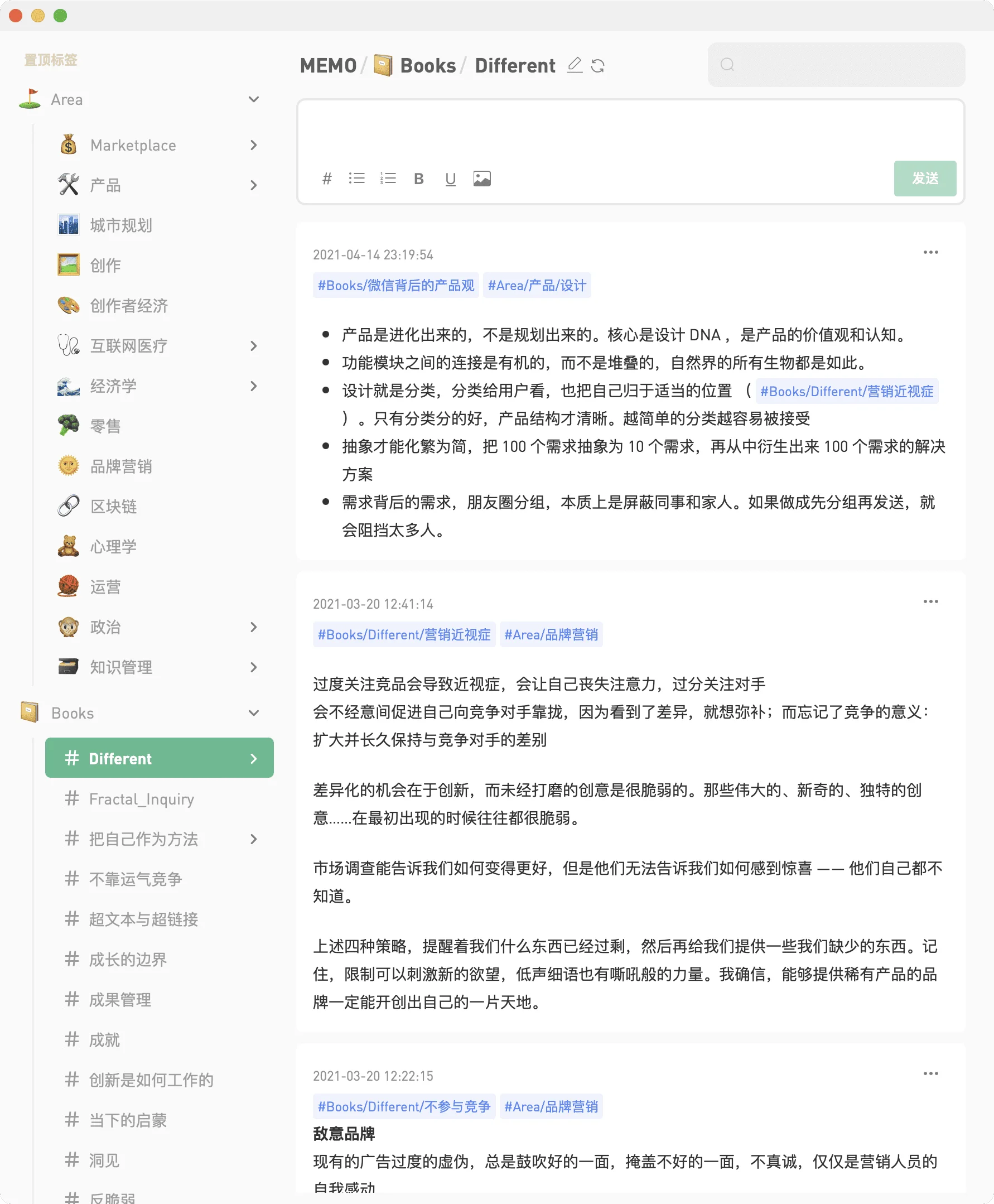Insert a hashtag using the # toolbar icon
The image size is (994, 1204).
coord(327,179)
